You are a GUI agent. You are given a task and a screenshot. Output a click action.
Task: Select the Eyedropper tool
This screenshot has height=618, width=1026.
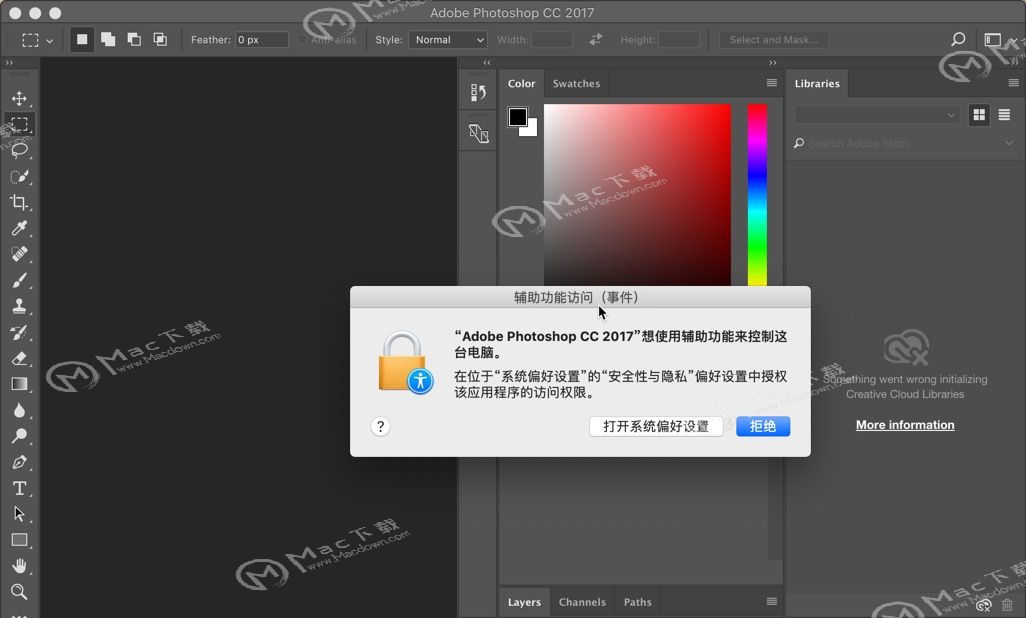point(19,228)
